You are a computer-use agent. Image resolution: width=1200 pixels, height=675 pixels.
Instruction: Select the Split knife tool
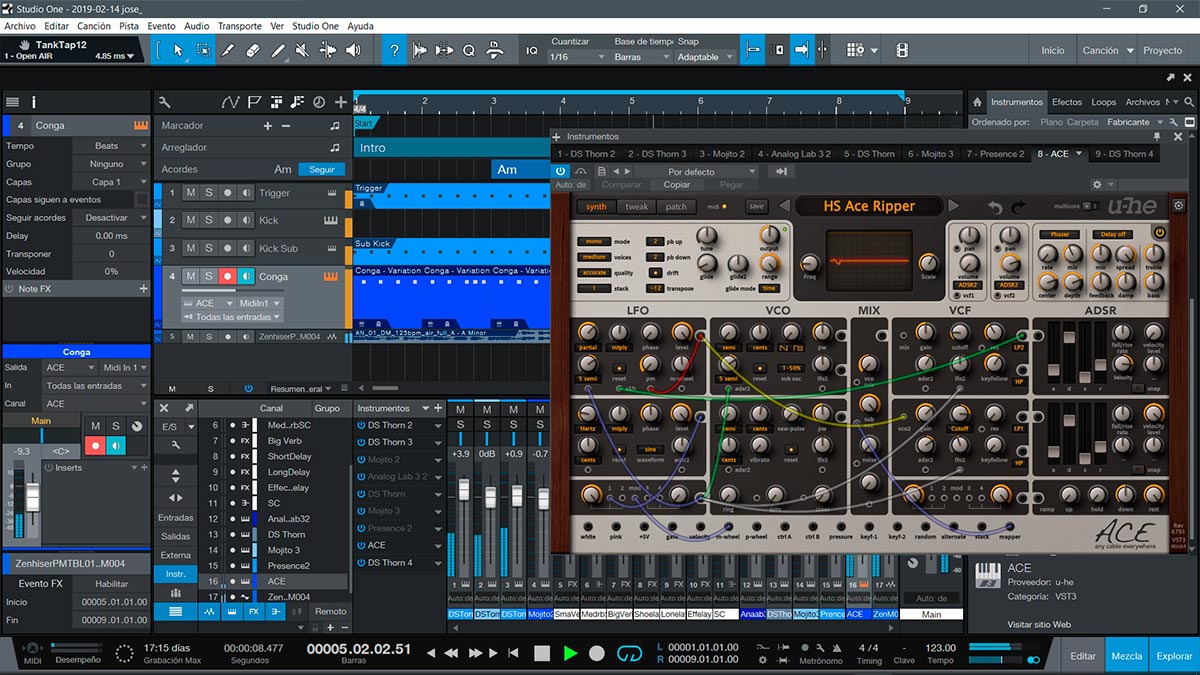[228, 50]
